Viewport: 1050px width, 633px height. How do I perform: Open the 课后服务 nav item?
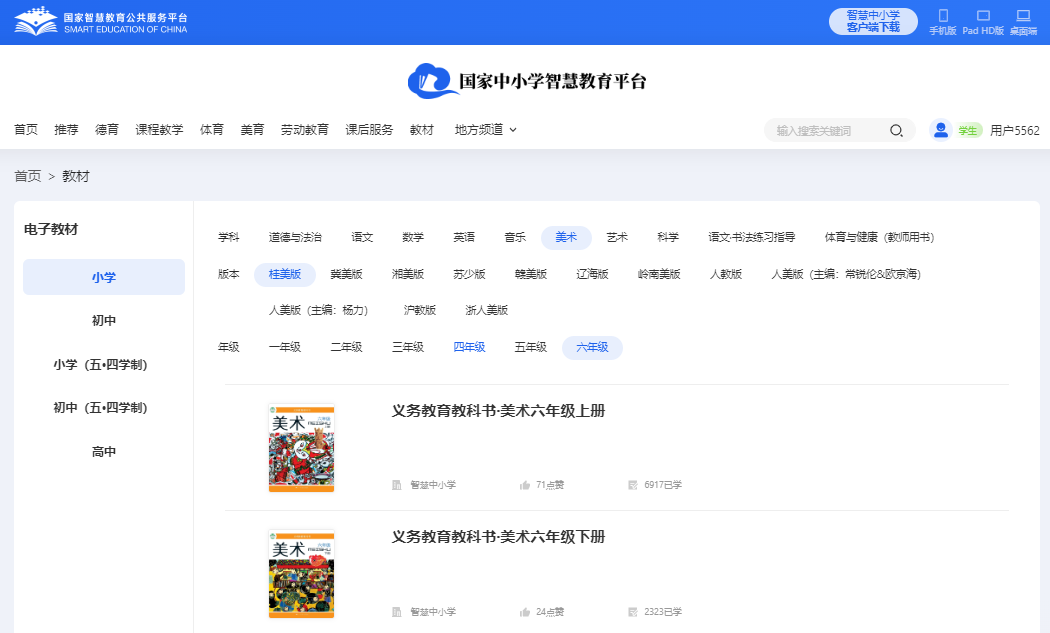point(369,130)
